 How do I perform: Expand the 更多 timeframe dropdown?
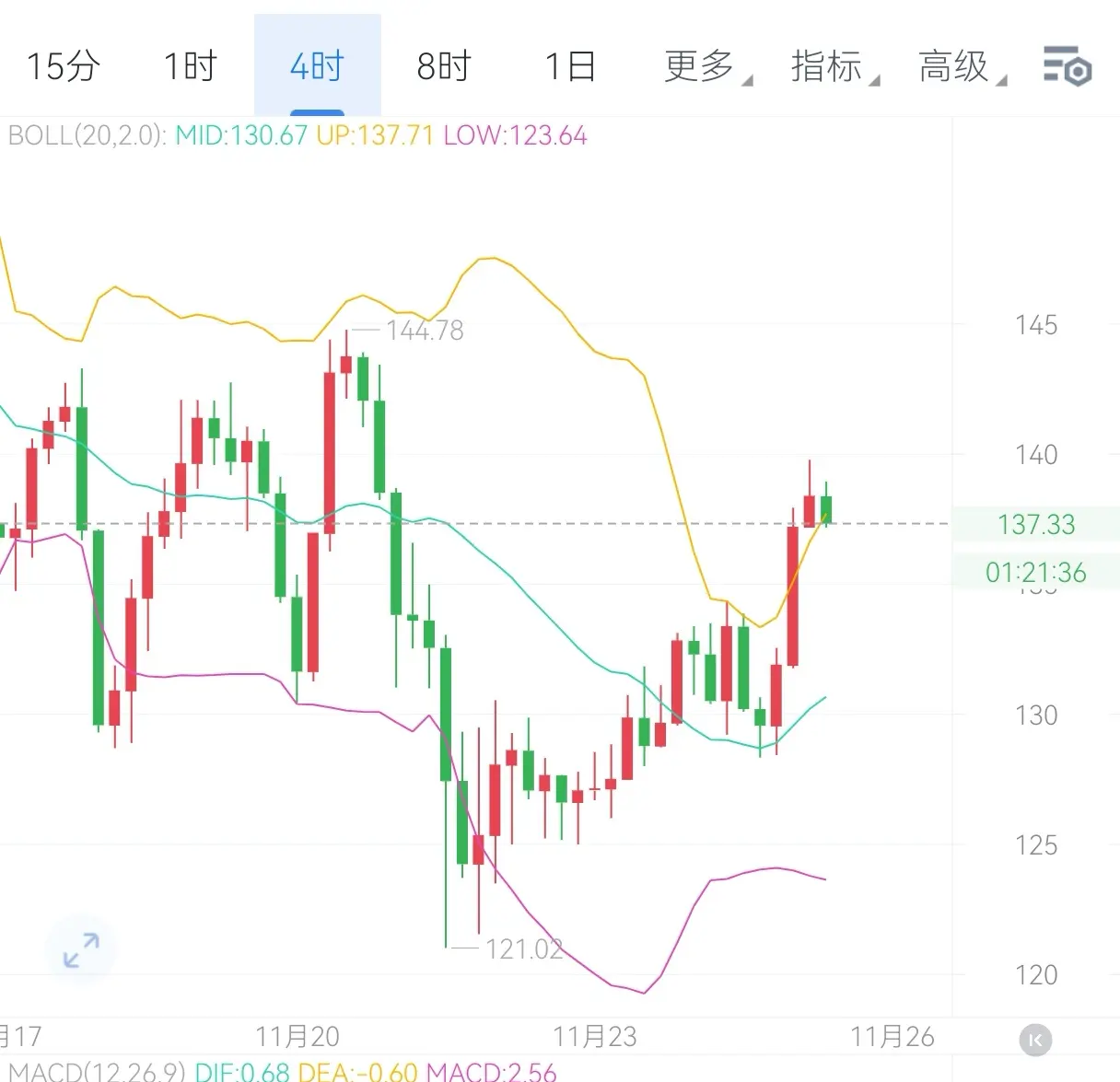coord(706,67)
